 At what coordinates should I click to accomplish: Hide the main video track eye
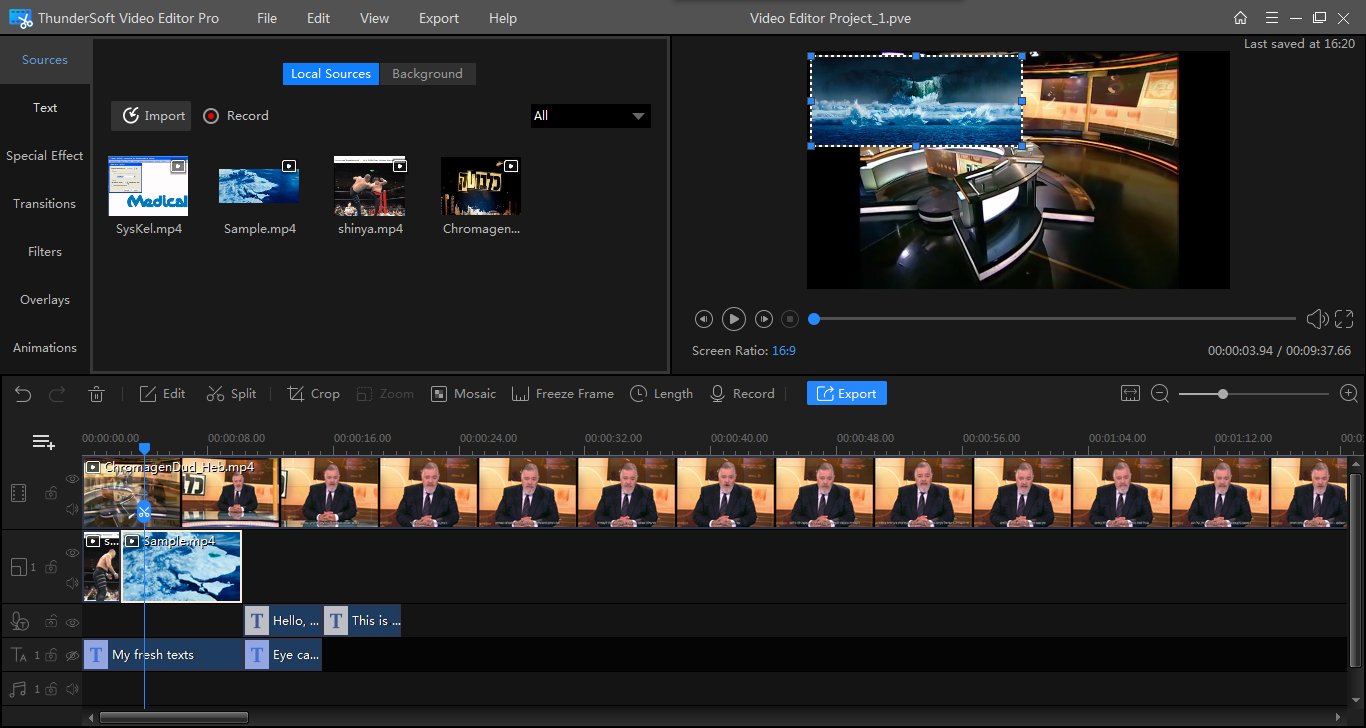tap(72, 479)
